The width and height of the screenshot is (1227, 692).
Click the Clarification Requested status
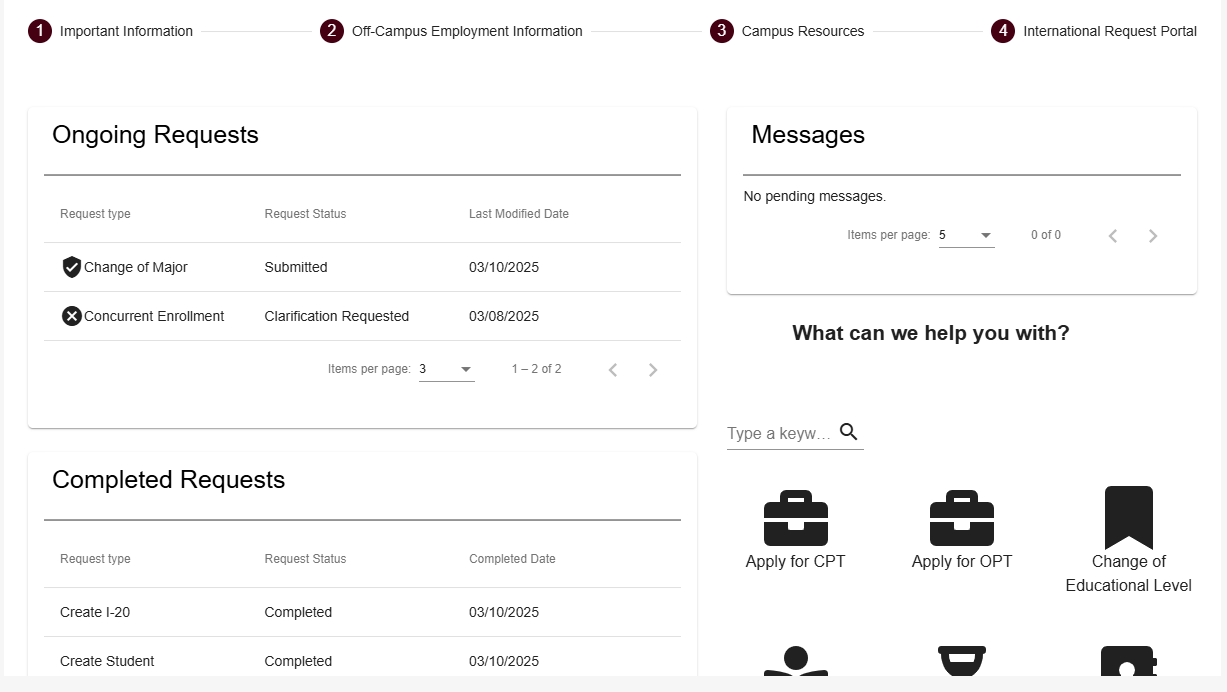click(337, 316)
